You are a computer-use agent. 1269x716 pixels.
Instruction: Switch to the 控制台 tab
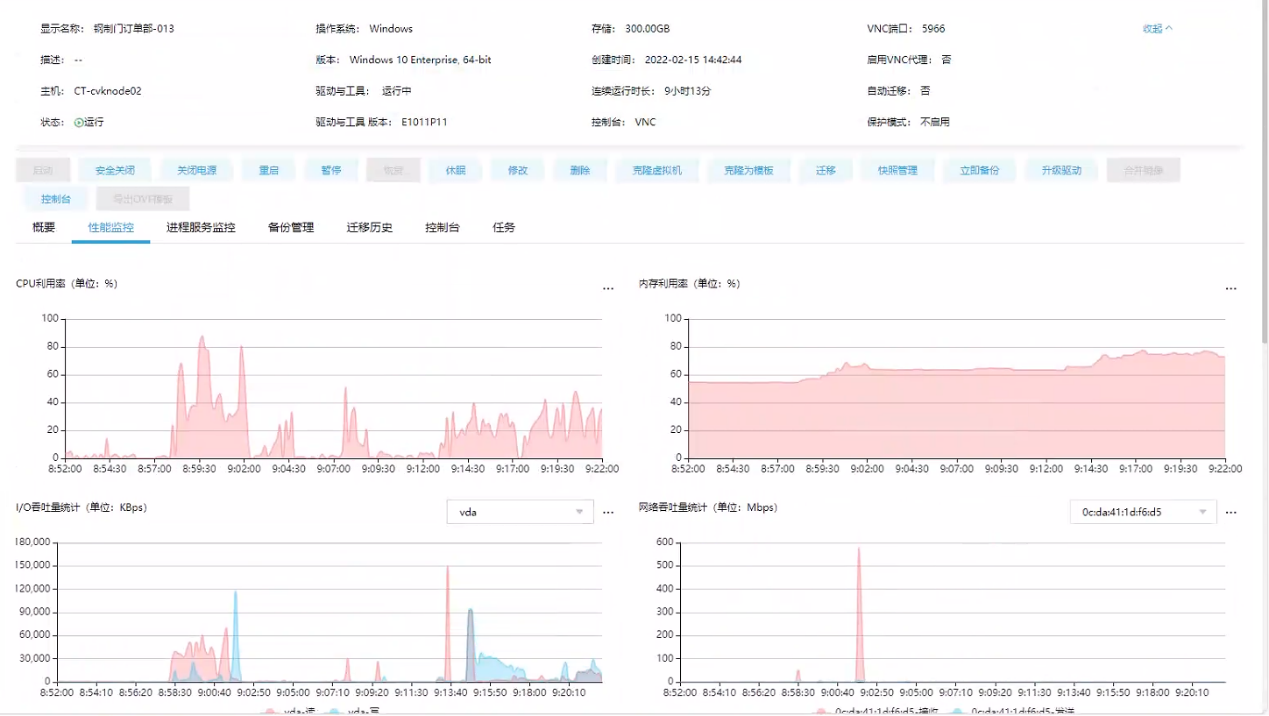[x=442, y=227]
